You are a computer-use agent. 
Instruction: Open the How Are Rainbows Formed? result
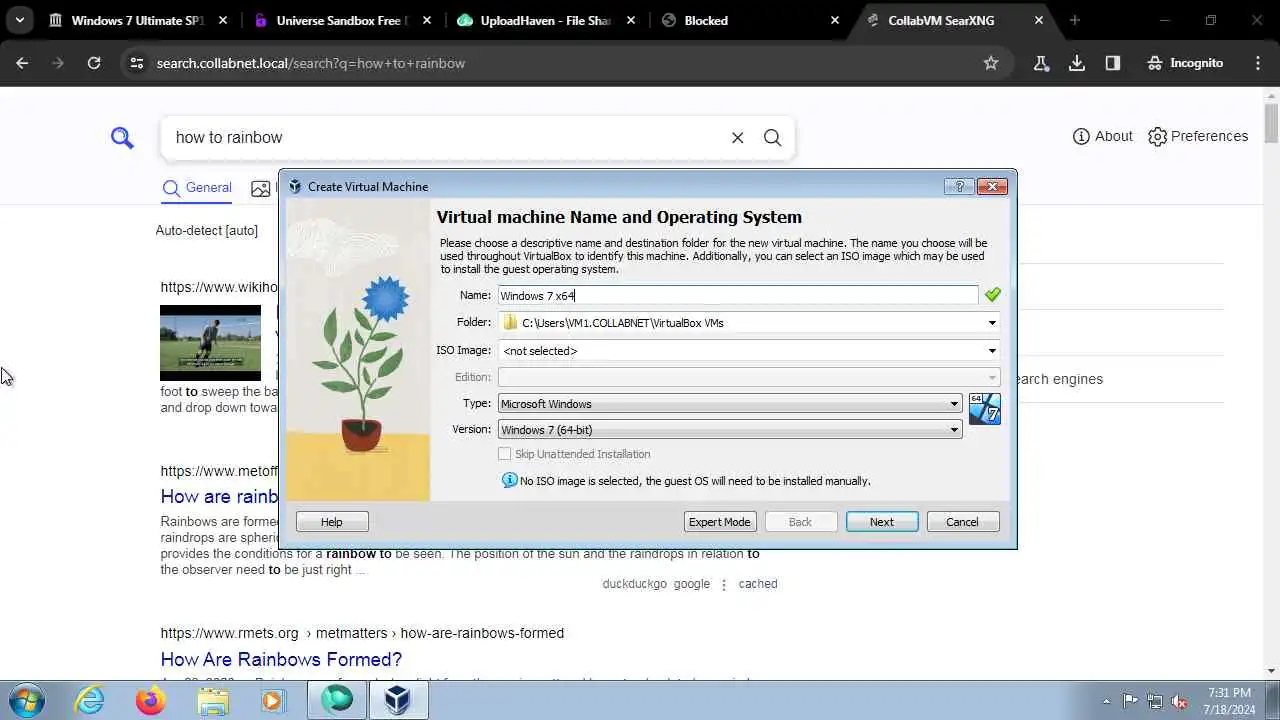click(x=281, y=659)
